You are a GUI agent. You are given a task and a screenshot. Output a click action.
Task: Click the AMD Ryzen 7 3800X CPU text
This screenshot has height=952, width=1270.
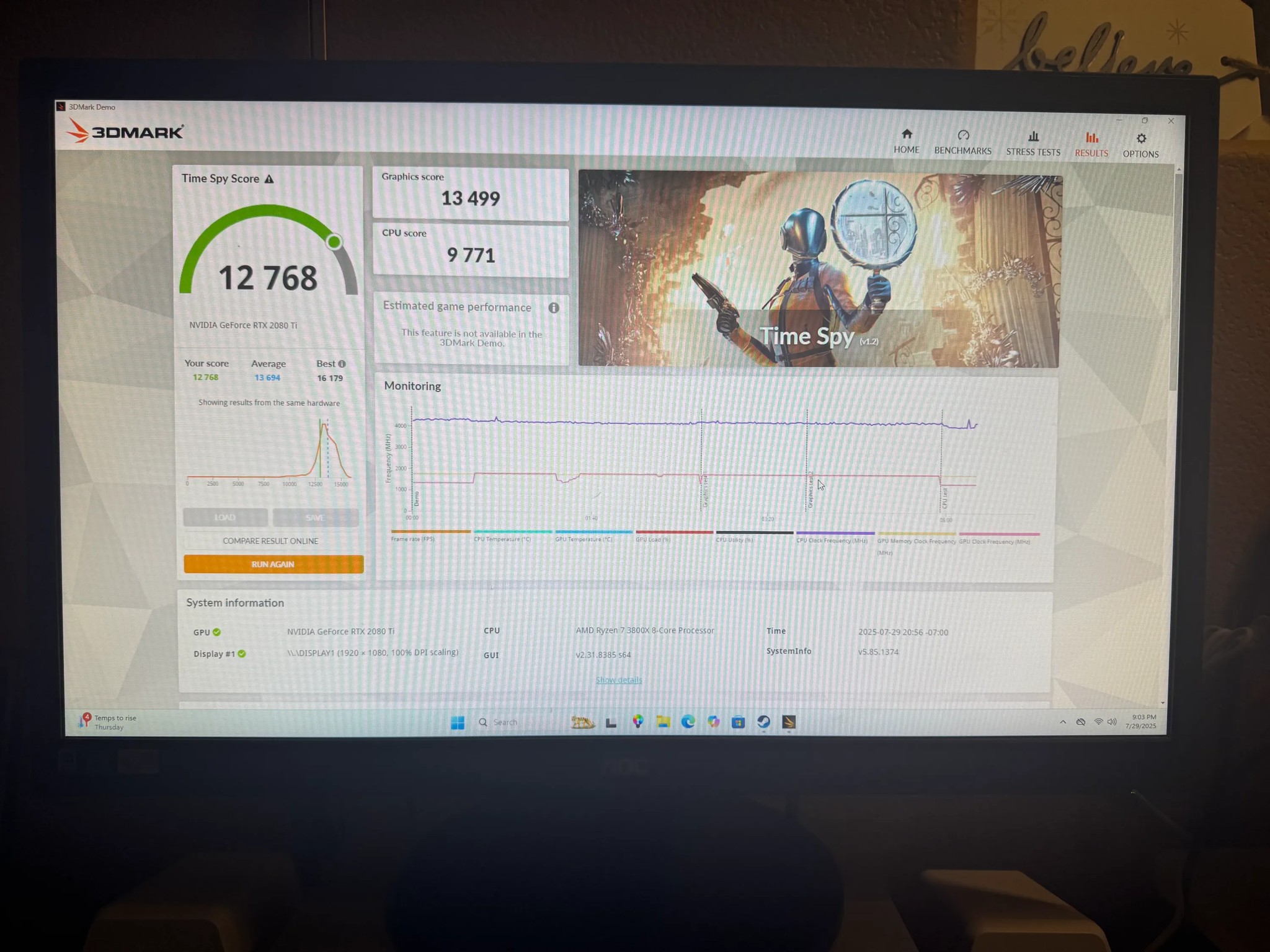[645, 630]
